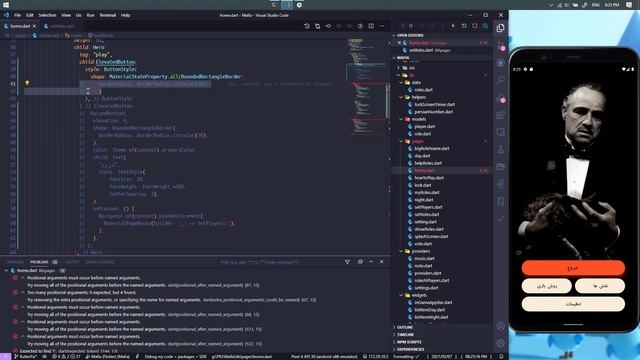Close home.dart in Open Editors list
The width and height of the screenshot is (640, 360).
coord(400,43)
